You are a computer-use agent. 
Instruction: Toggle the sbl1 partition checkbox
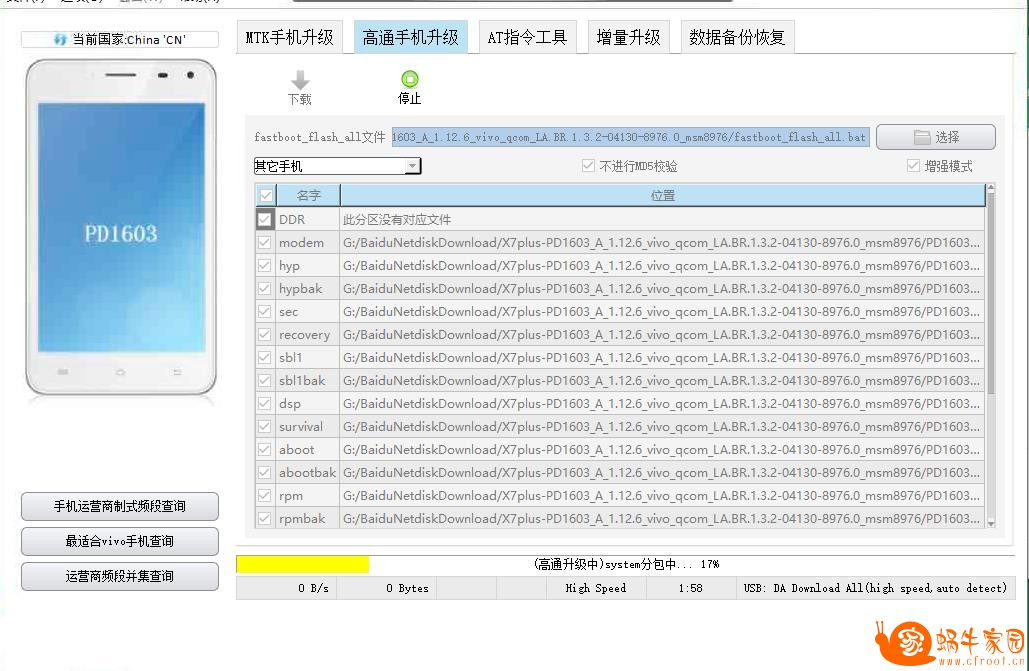coord(264,357)
